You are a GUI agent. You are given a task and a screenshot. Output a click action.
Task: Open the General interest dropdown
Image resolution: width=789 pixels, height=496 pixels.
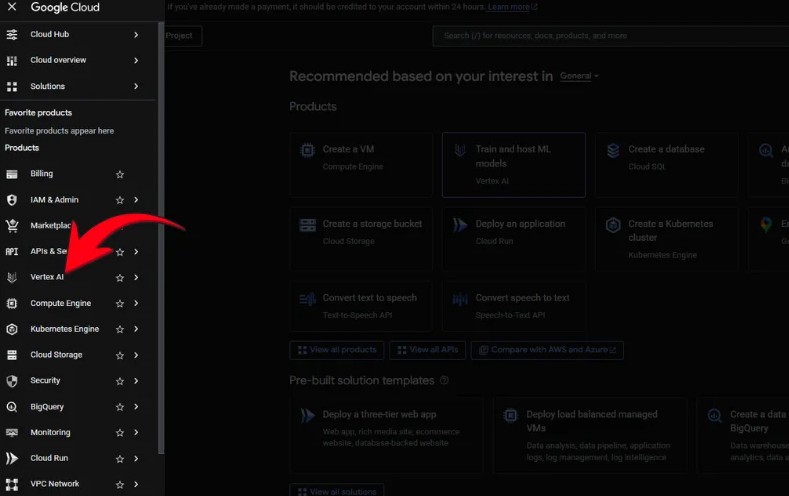point(579,76)
